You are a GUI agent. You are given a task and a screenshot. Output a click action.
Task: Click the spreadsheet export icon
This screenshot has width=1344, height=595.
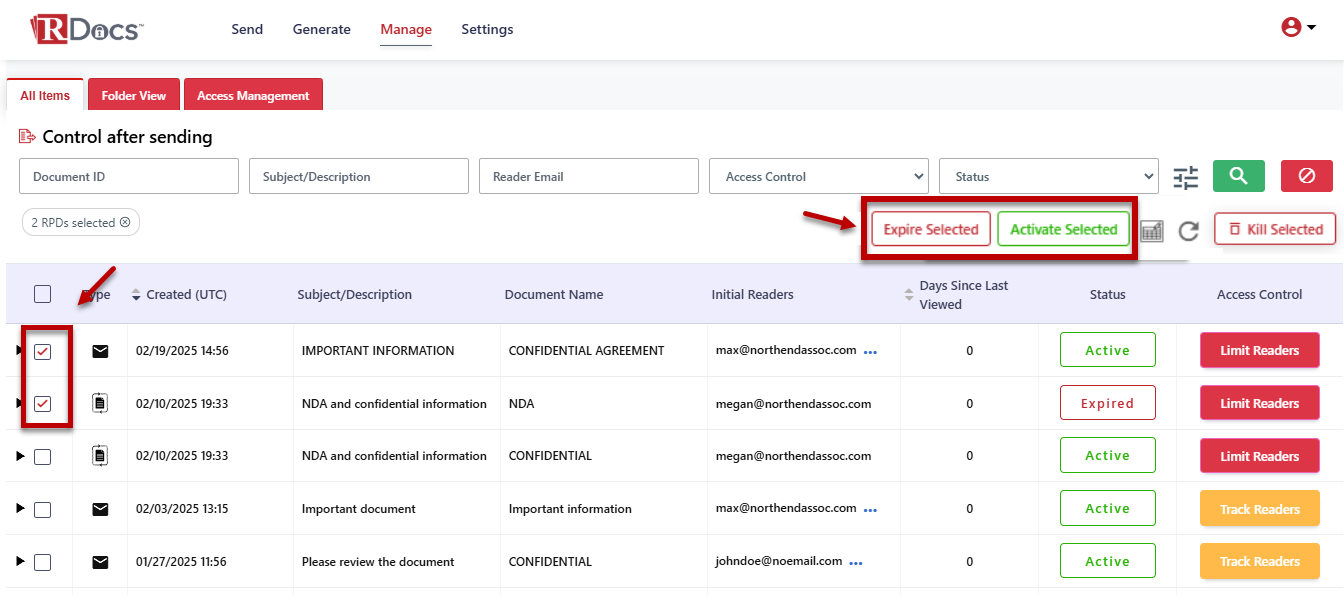click(1152, 231)
